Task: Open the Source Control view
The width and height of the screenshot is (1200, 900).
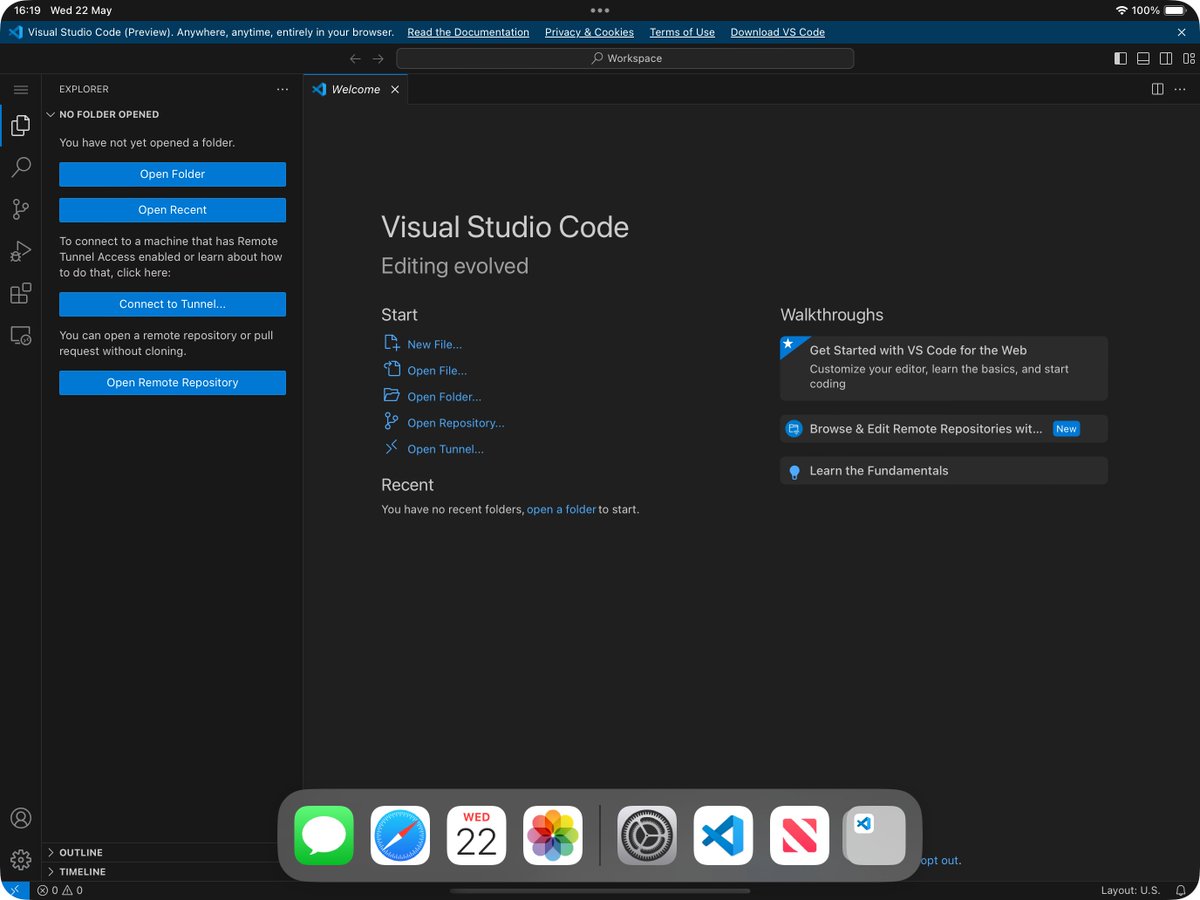Action: point(20,209)
